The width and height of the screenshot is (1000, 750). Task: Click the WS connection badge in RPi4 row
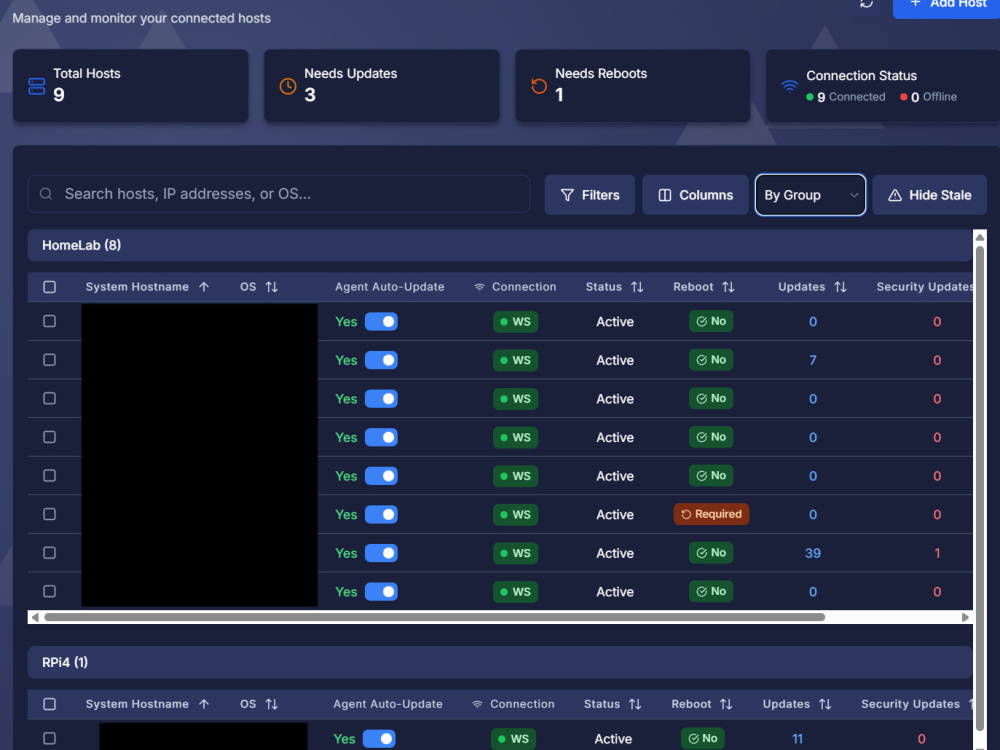pyautogui.click(x=513, y=739)
